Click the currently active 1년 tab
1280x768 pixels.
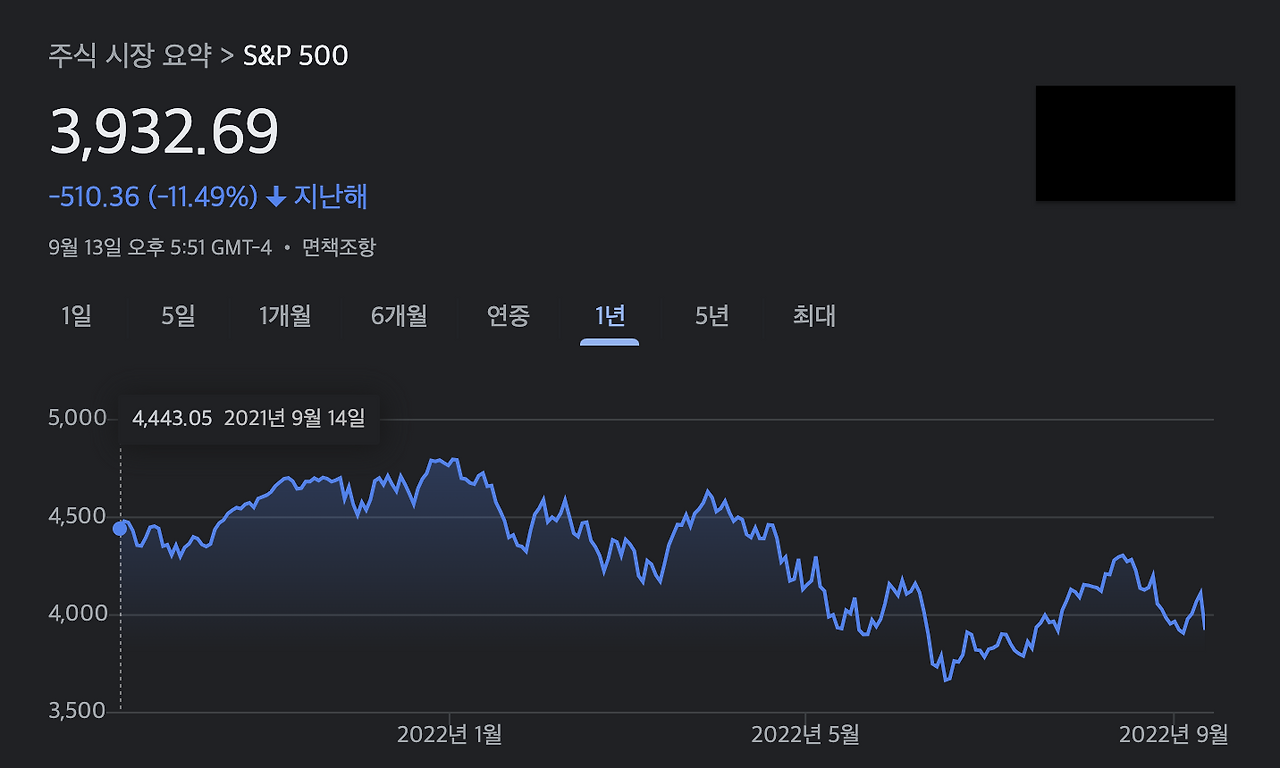coord(609,317)
